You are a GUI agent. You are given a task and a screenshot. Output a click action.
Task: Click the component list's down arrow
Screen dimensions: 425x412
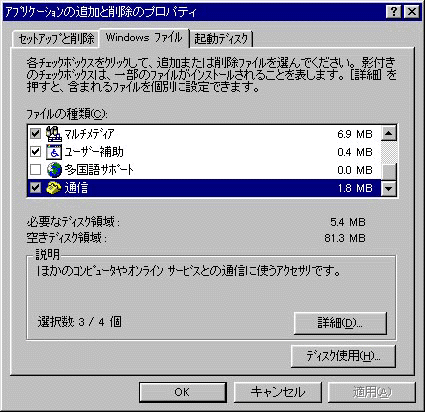(388, 189)
